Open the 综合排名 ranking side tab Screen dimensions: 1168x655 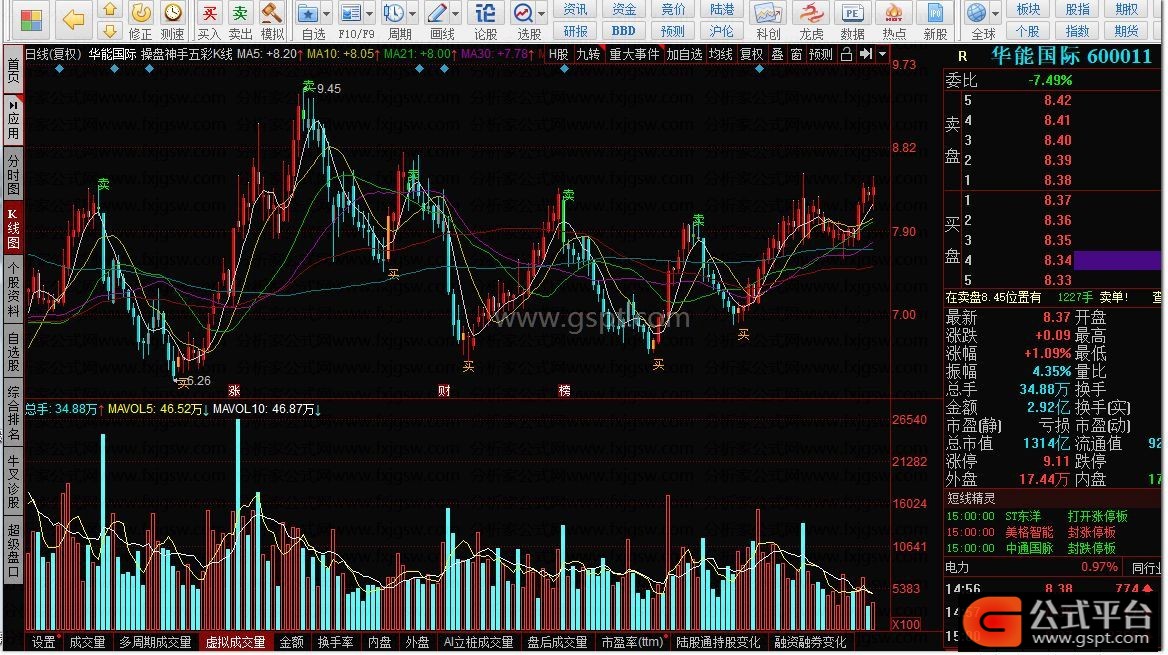tap(13, 412)
